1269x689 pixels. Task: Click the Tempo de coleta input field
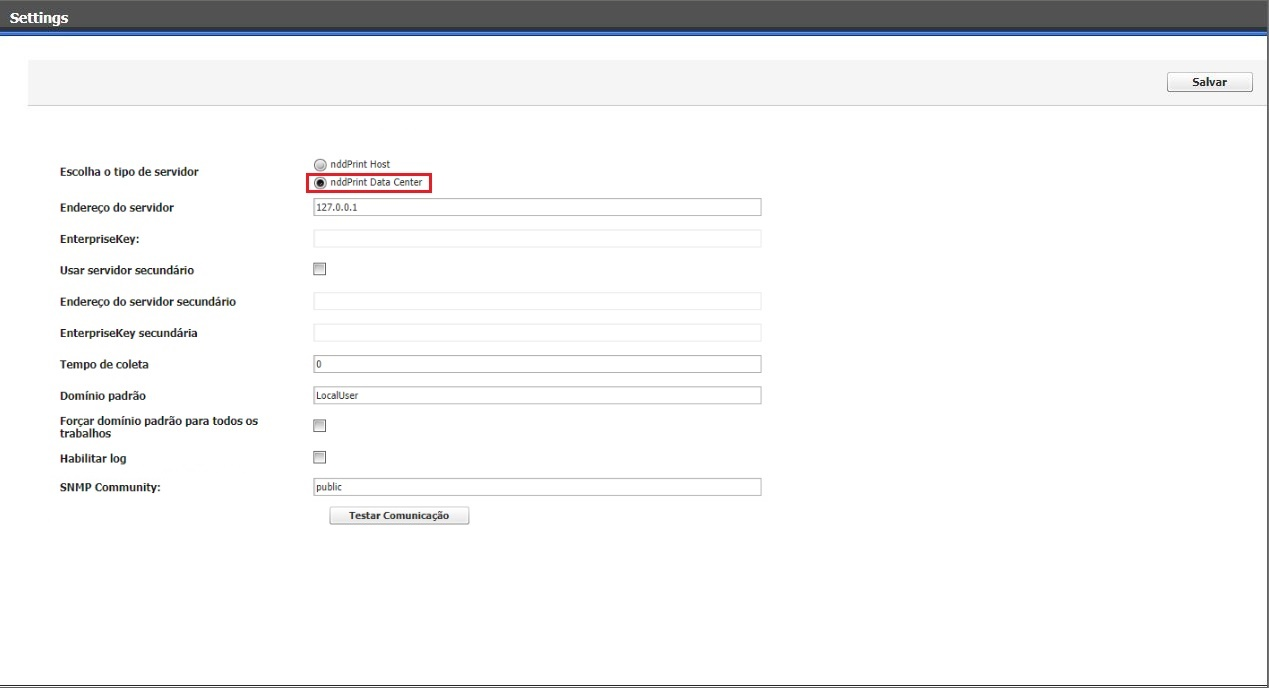(x=537, y=364)
